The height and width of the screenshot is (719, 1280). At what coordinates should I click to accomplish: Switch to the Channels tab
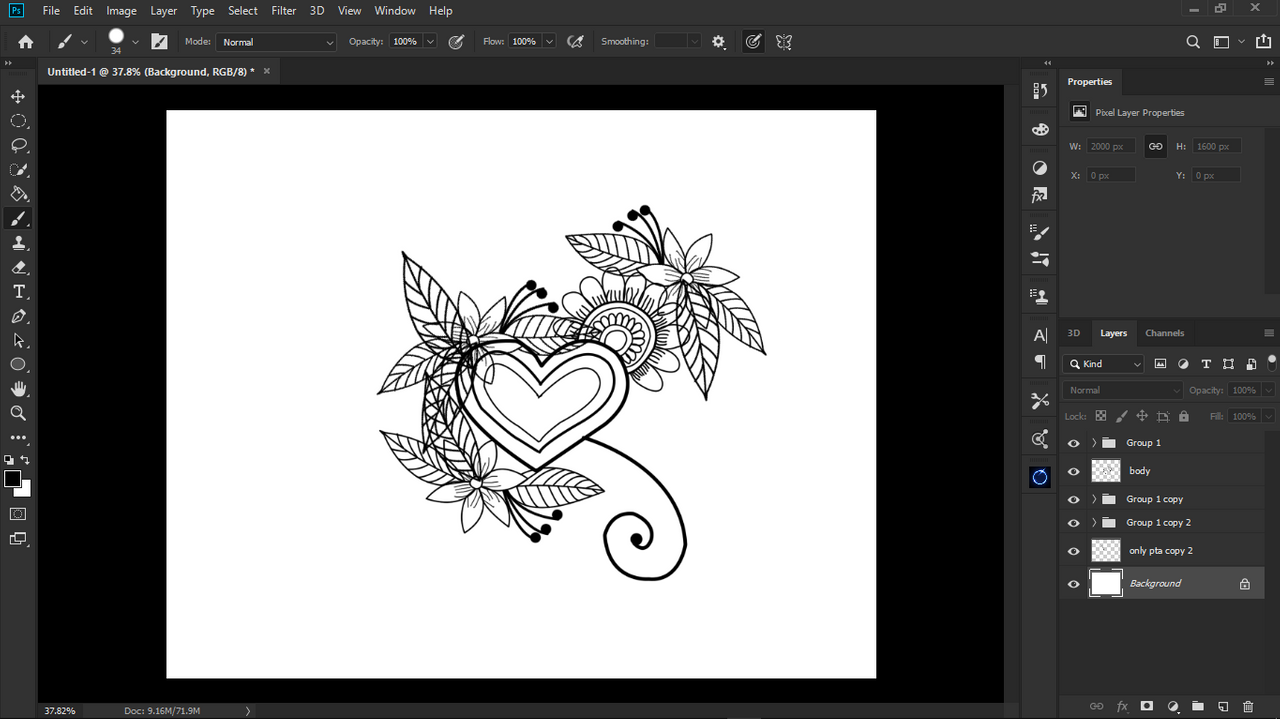(1164, 333)
